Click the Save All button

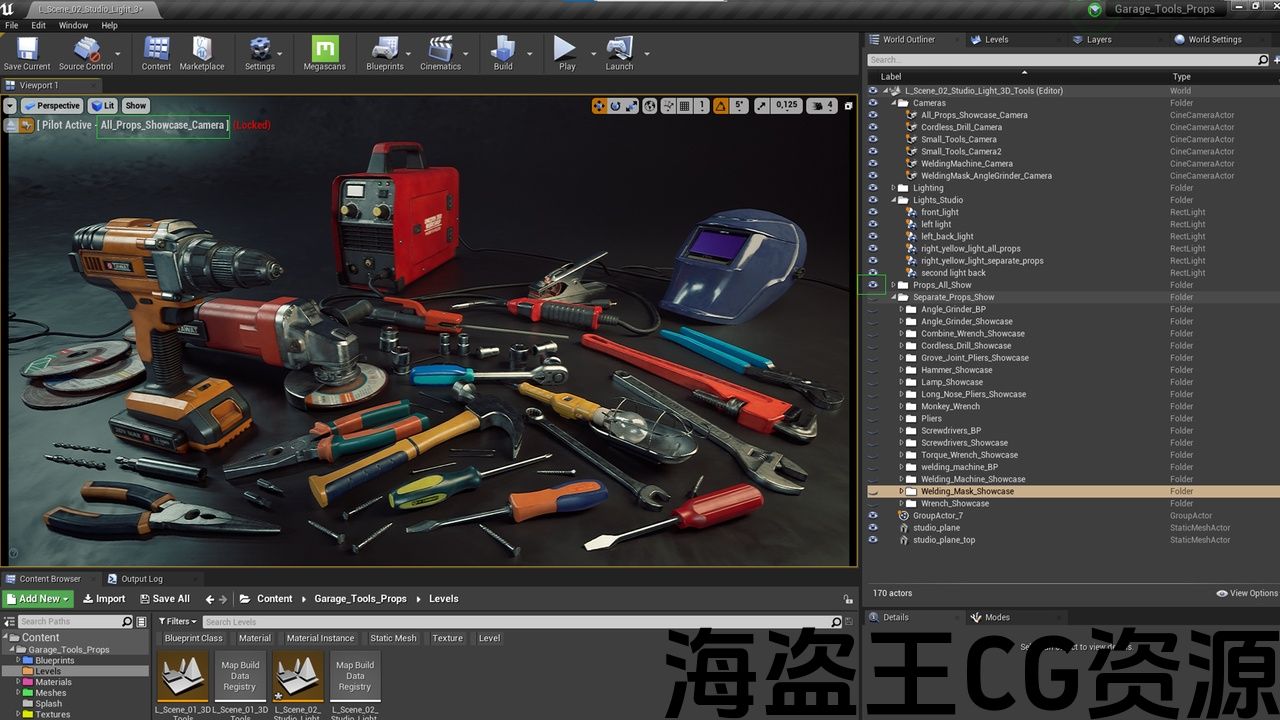pos(164,599)
